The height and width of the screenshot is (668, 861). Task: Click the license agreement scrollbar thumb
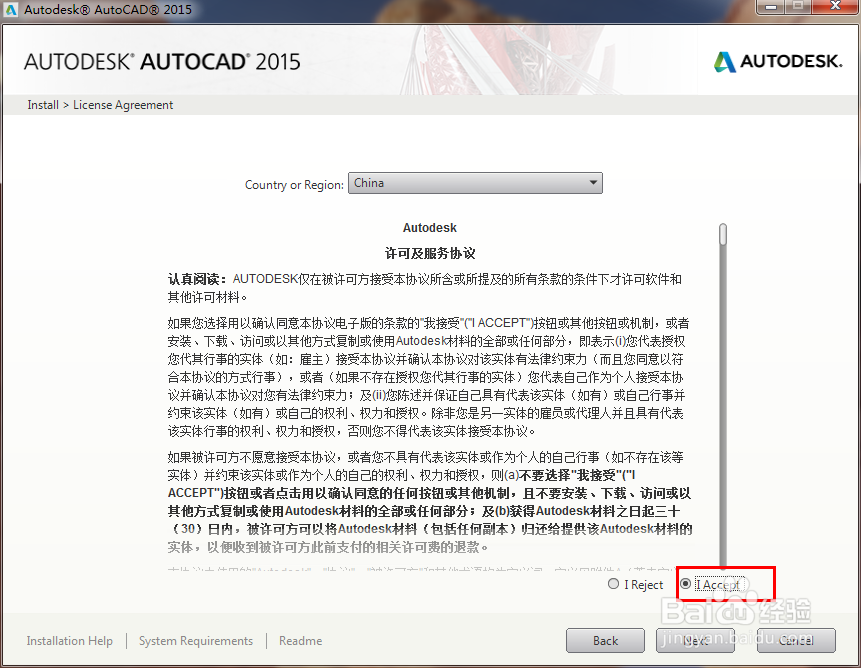click(723, 234)
